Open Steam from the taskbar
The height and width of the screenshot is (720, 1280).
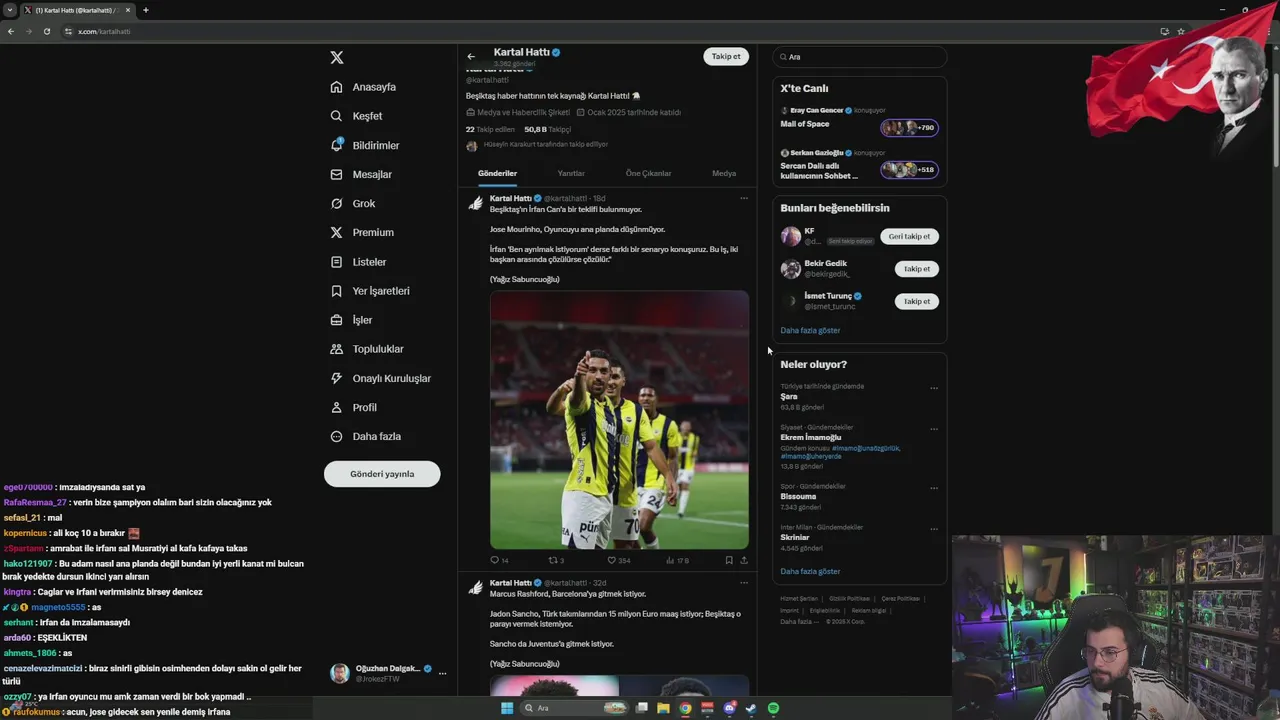(x=752, y=708)
